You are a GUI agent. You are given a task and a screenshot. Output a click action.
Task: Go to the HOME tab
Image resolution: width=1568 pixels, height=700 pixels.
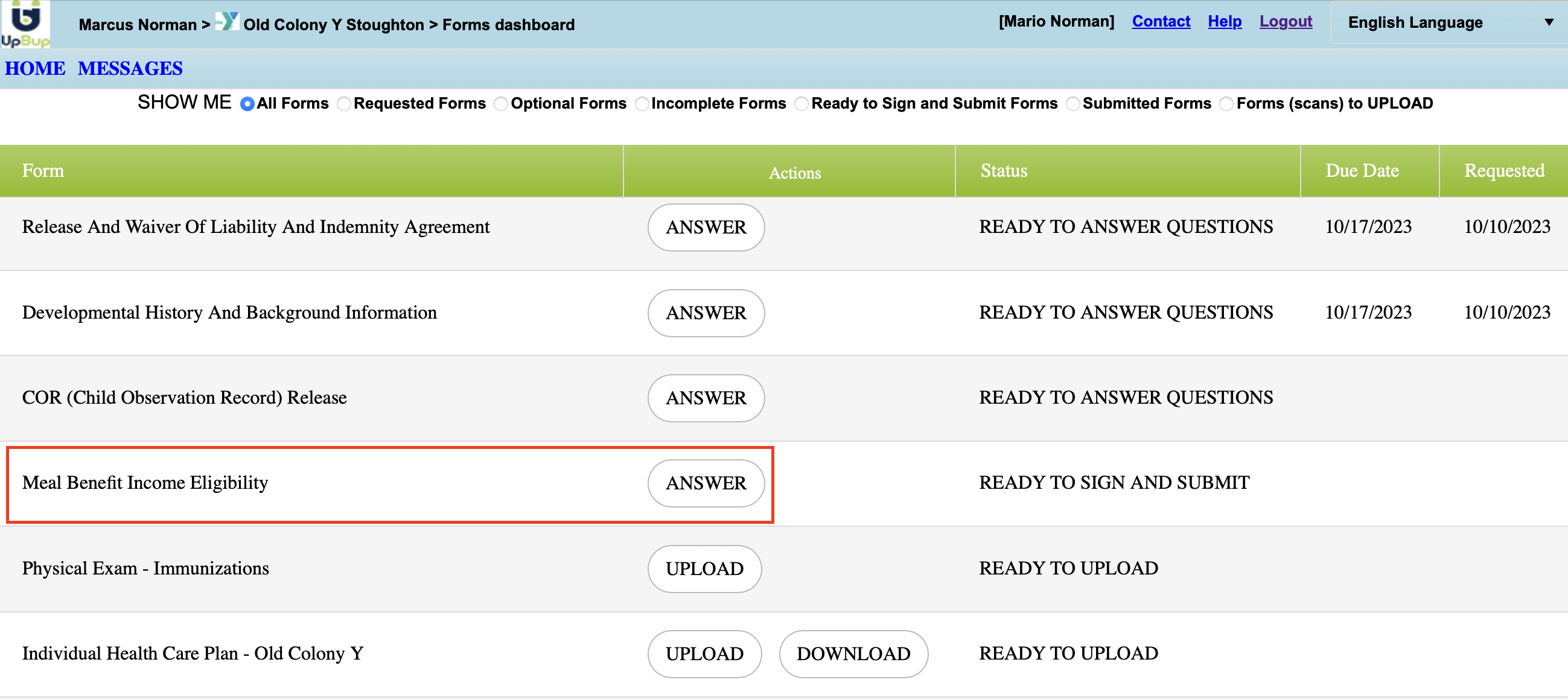[x=34, y=68]
